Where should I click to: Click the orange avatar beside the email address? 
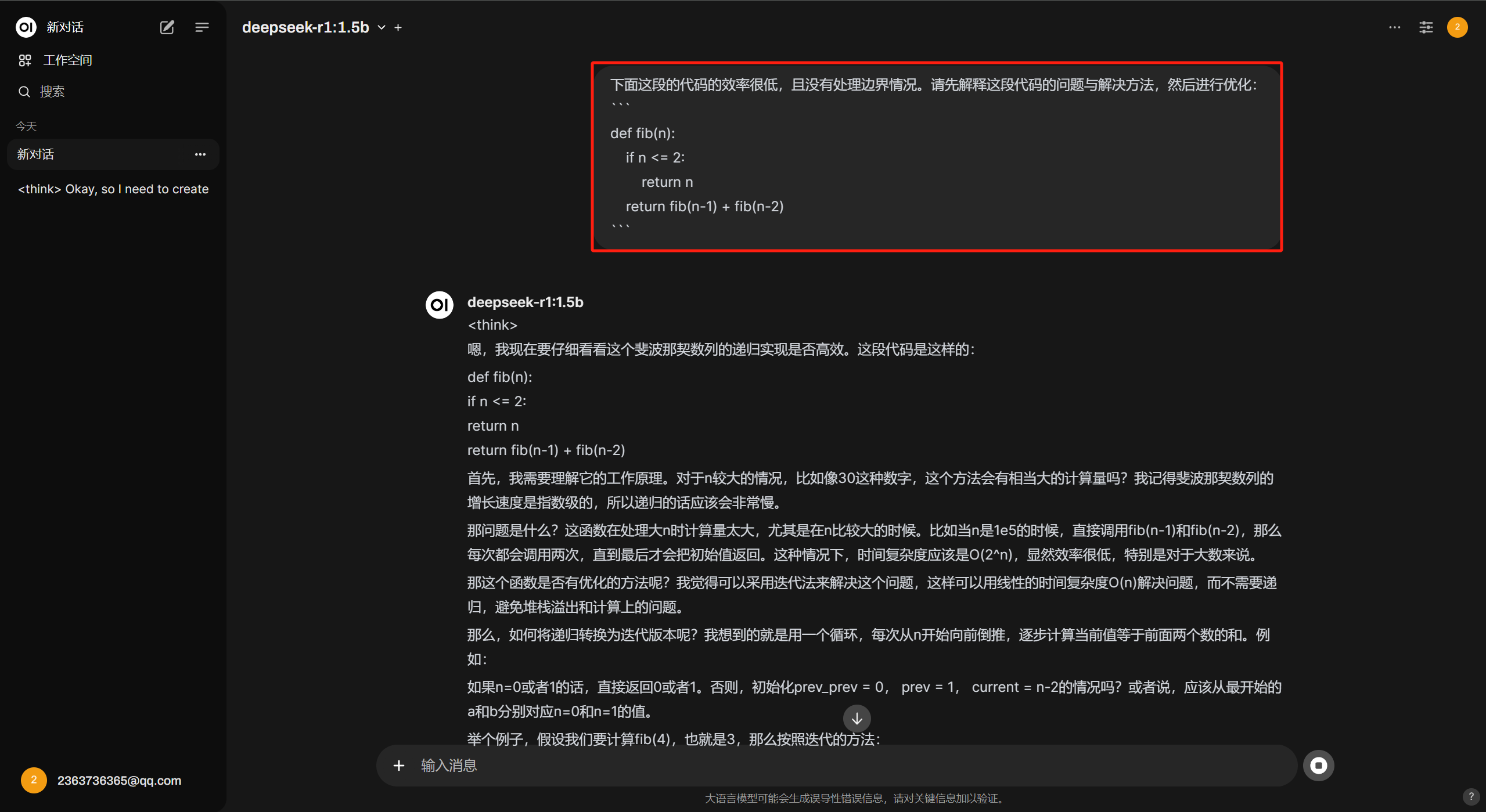[x=34, y=781]
